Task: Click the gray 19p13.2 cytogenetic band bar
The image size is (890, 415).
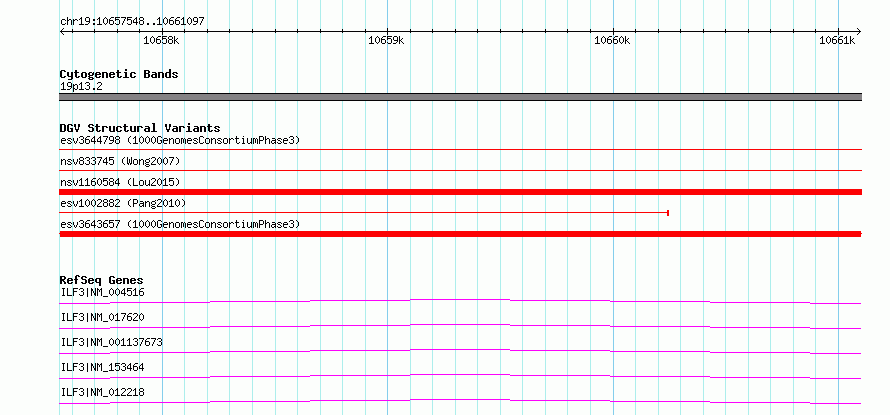Action: tap(460, 97)
